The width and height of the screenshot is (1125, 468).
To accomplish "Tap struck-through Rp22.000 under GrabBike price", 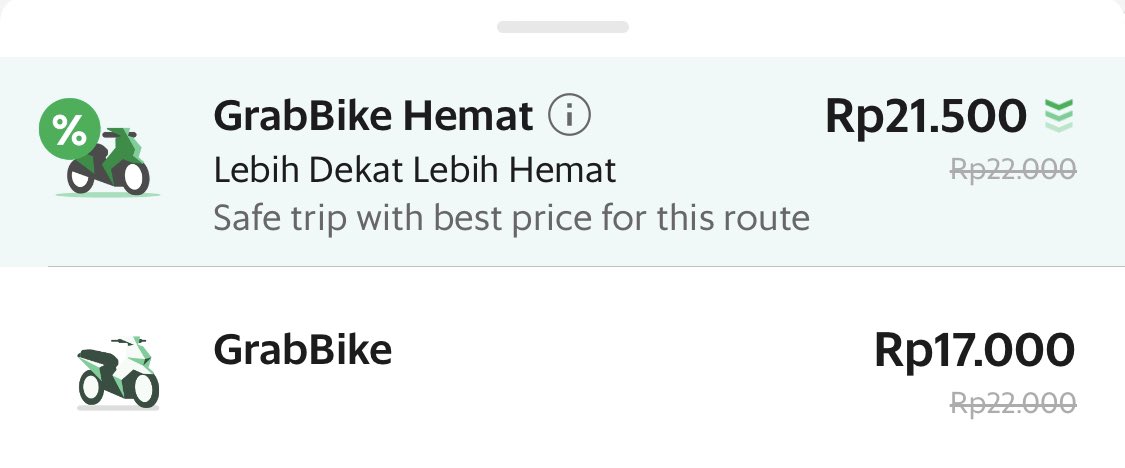I will pos(1013,403).
